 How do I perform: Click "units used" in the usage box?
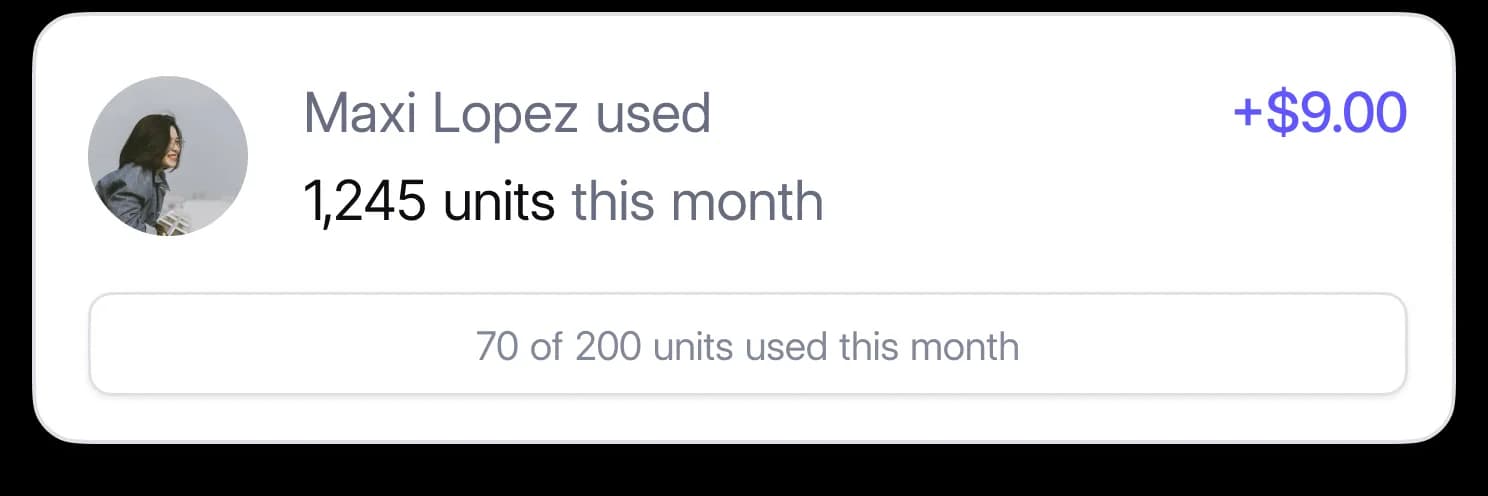point(740,347)
